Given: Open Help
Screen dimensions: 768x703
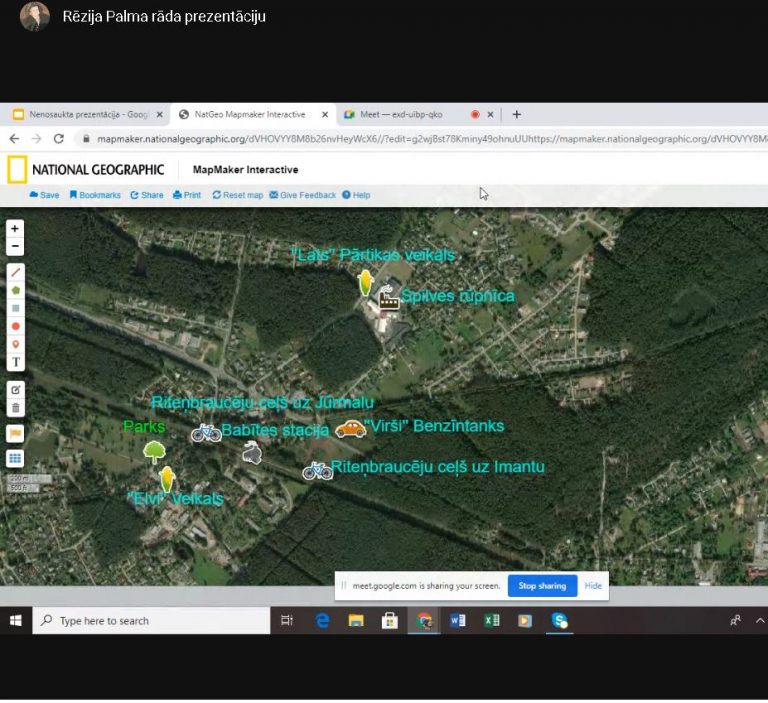Looking at the screenshot, I should pos(356,195).
